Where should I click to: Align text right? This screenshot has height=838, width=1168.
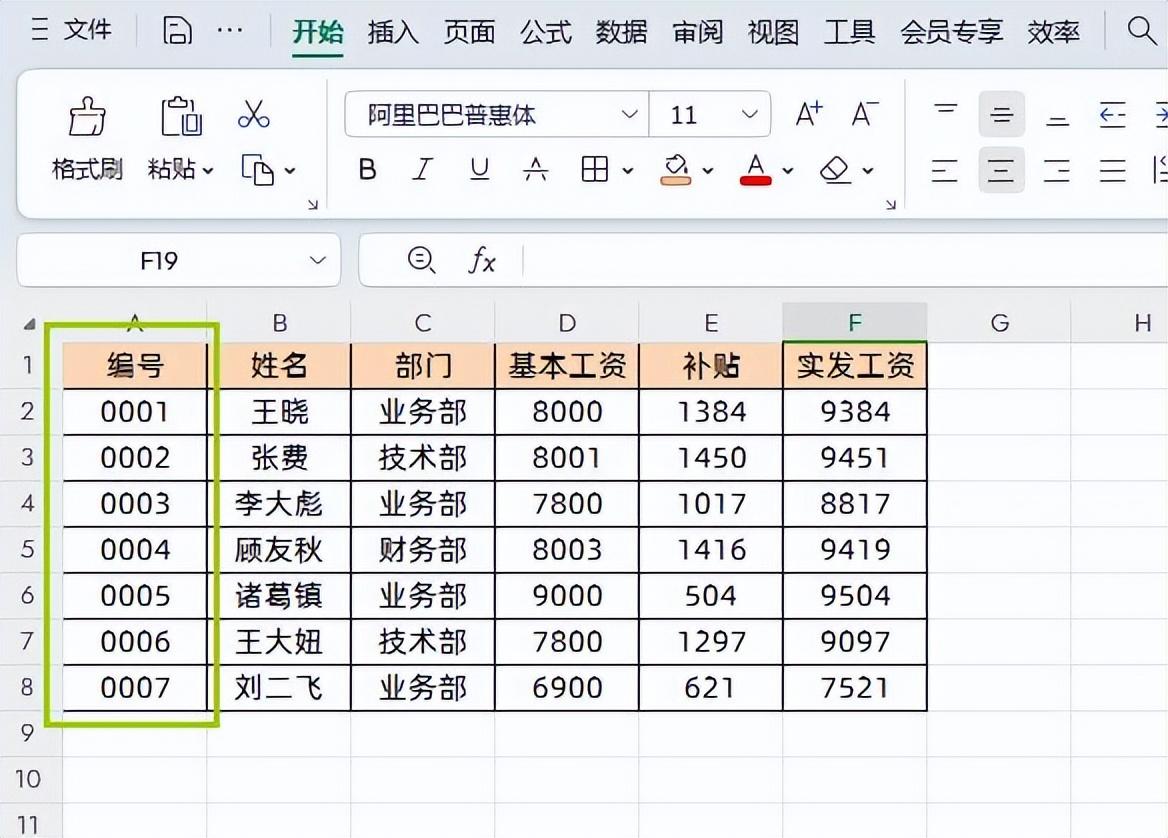1057,170
